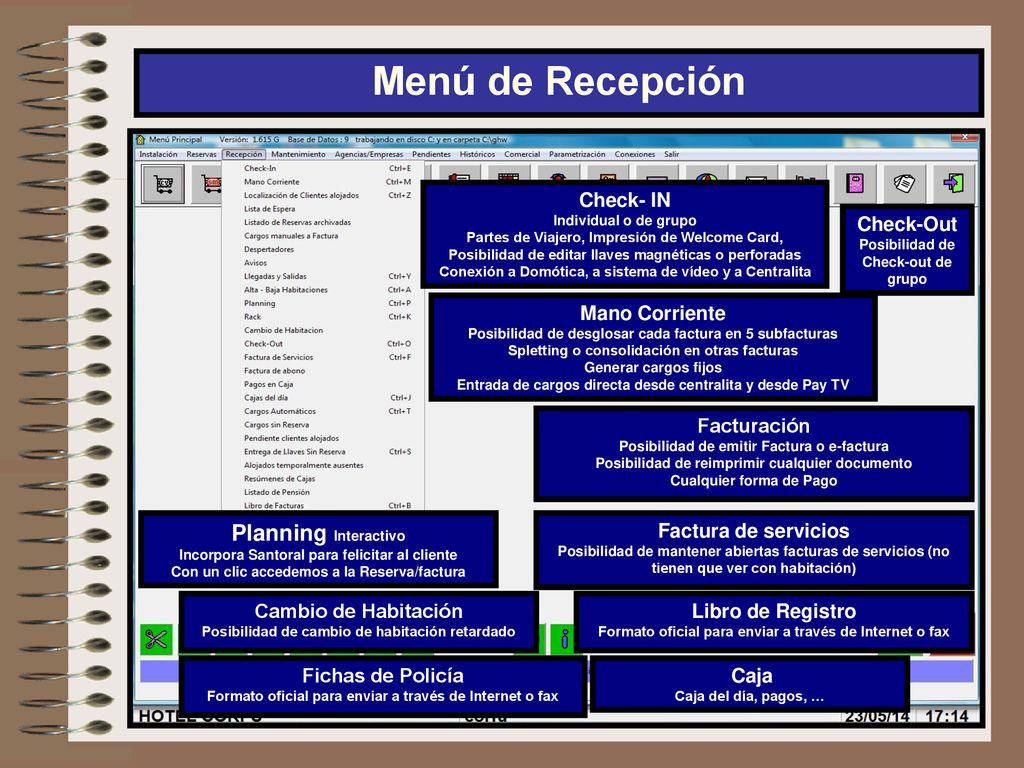Select Localización de Clientes alojados

pyautogui.click(x=323, y=195)
